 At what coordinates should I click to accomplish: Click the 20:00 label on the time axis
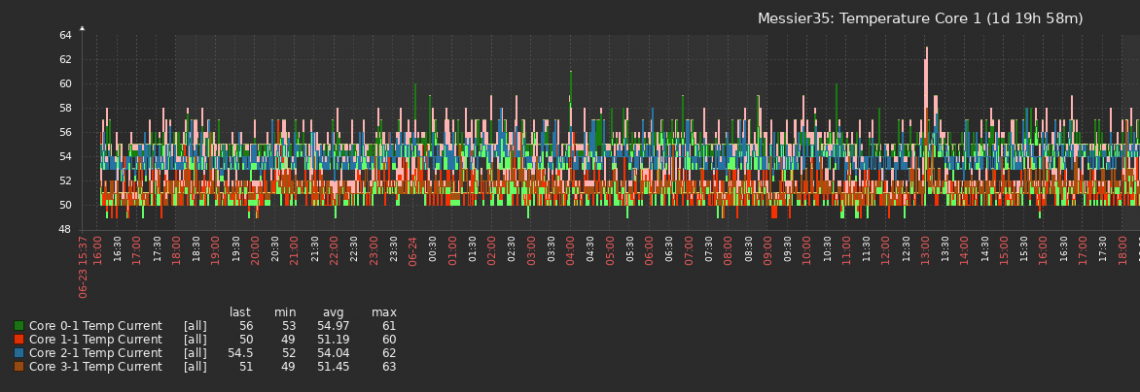255,250
